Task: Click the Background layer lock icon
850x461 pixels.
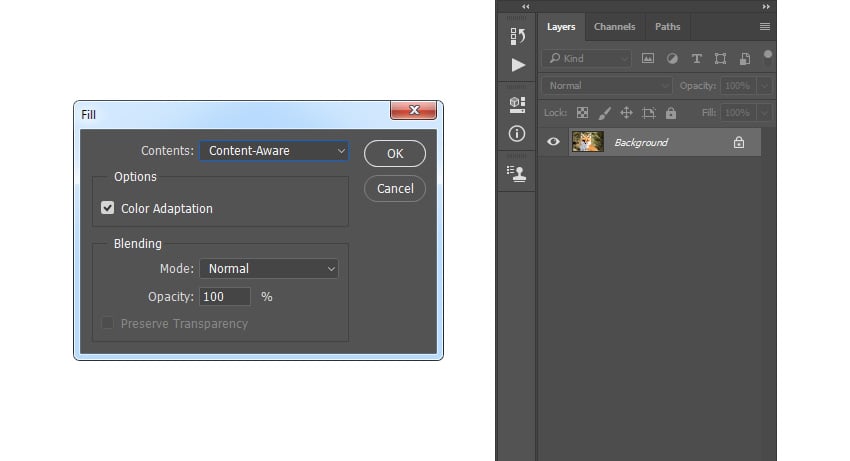Action: 738,143
